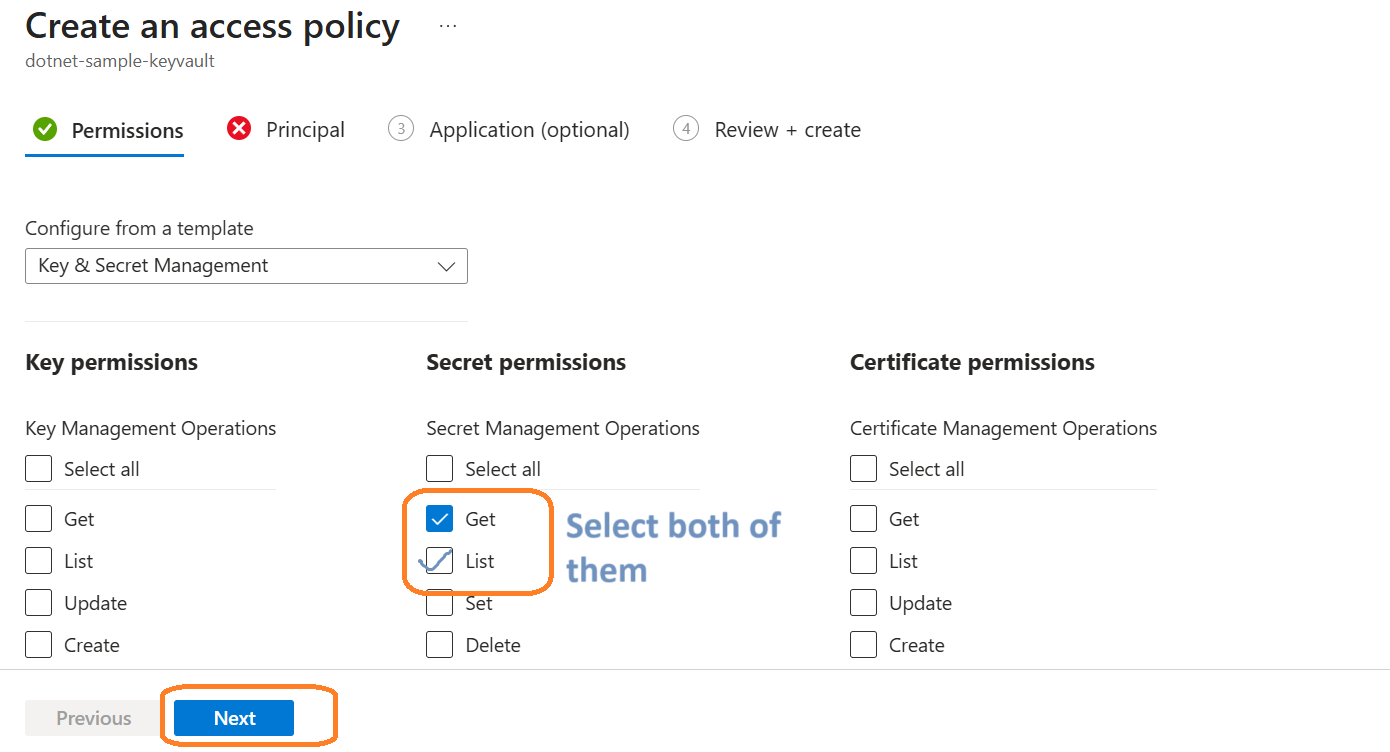1390x752 pixels.
Task: Click the ellipsis icon beside the page title
Action: click(448, 26)
